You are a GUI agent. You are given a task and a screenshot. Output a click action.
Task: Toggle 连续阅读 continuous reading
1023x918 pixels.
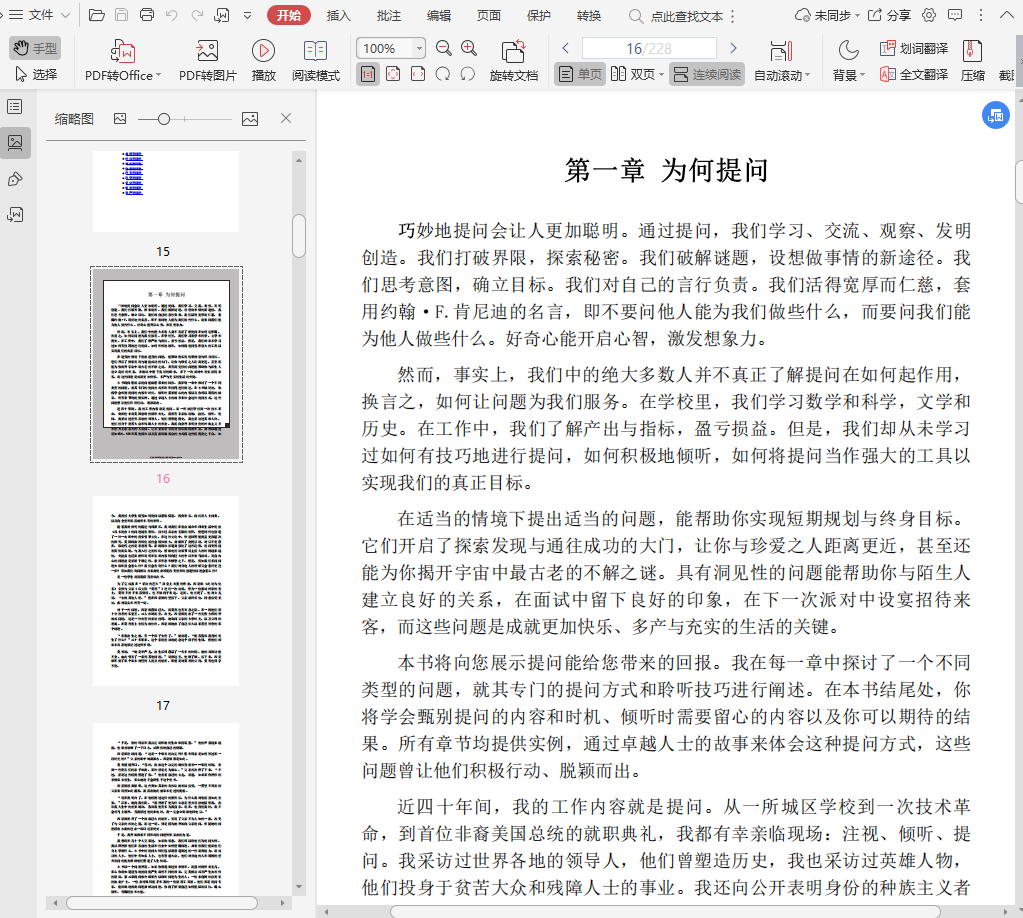tap(707, 74)
